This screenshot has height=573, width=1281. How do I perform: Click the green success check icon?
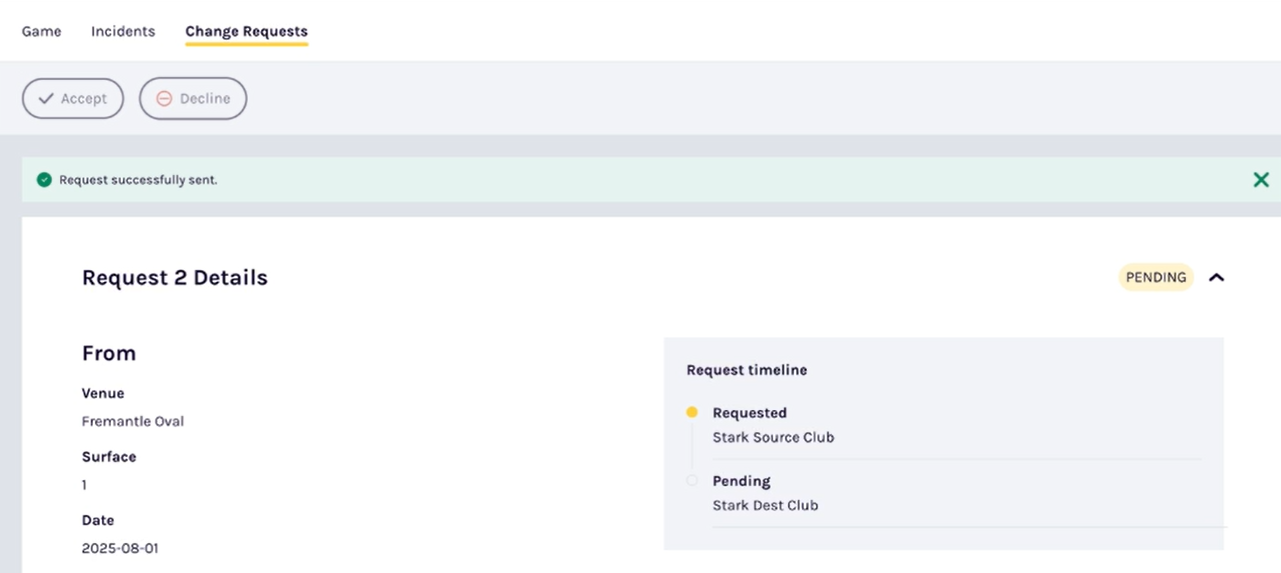click(x=44, y=180)
